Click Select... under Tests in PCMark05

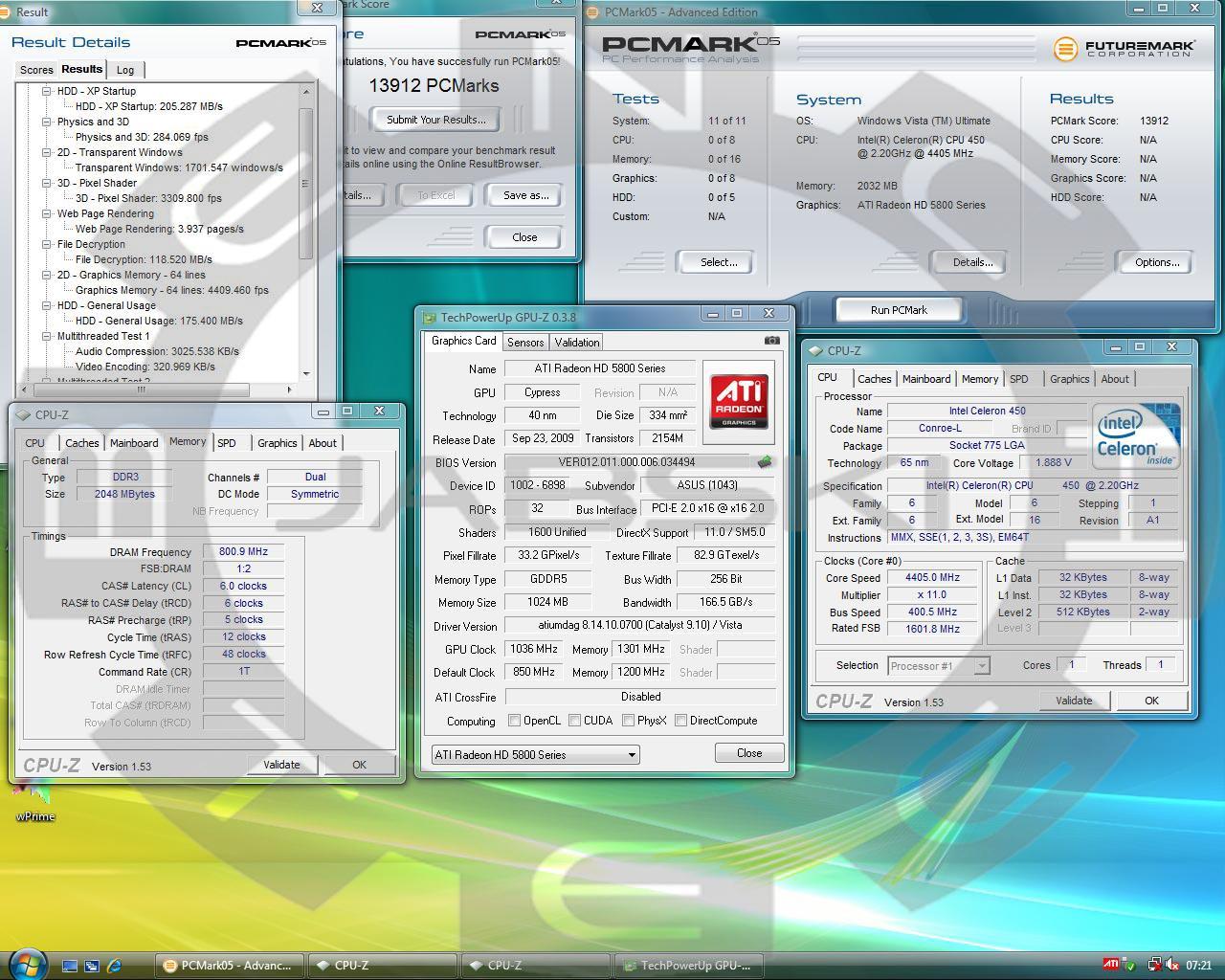click(x=719, y=262)
